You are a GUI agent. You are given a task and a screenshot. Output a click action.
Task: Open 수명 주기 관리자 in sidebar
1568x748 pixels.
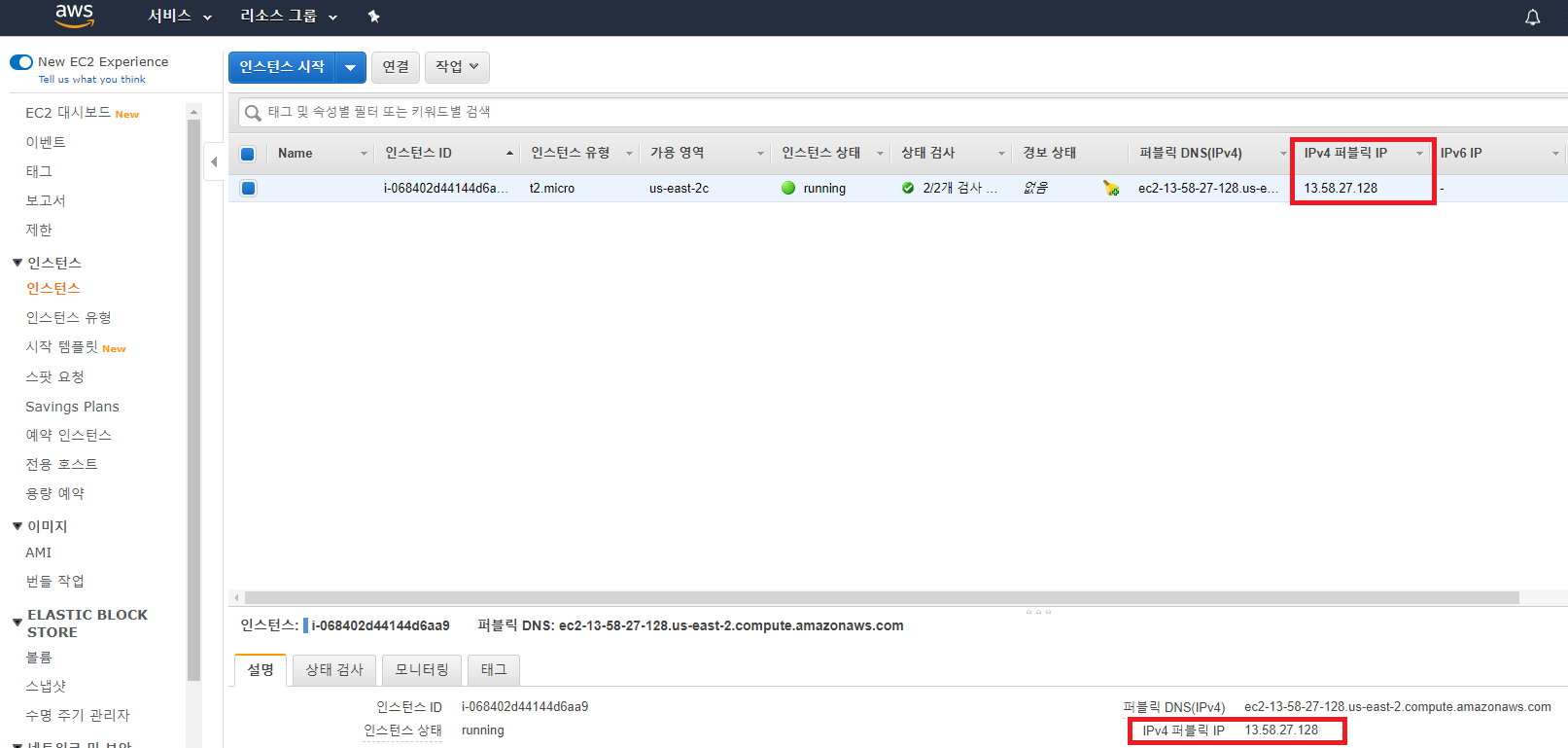pos(78,715)
